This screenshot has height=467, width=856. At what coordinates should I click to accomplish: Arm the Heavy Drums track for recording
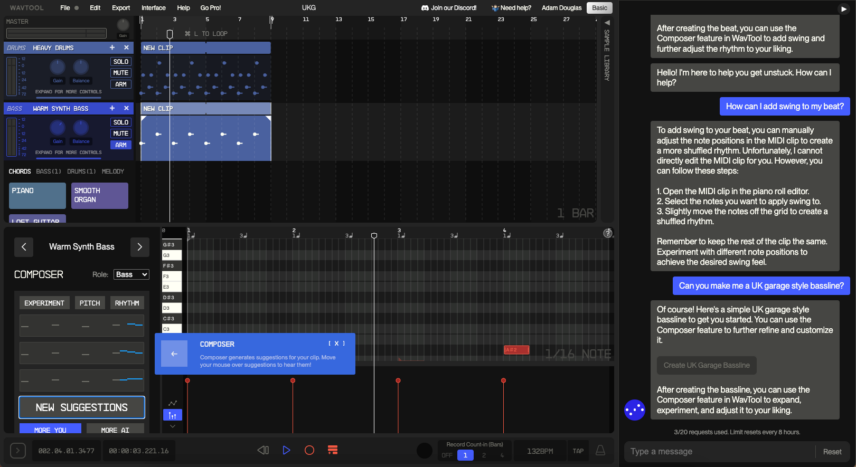pos(121,84)
